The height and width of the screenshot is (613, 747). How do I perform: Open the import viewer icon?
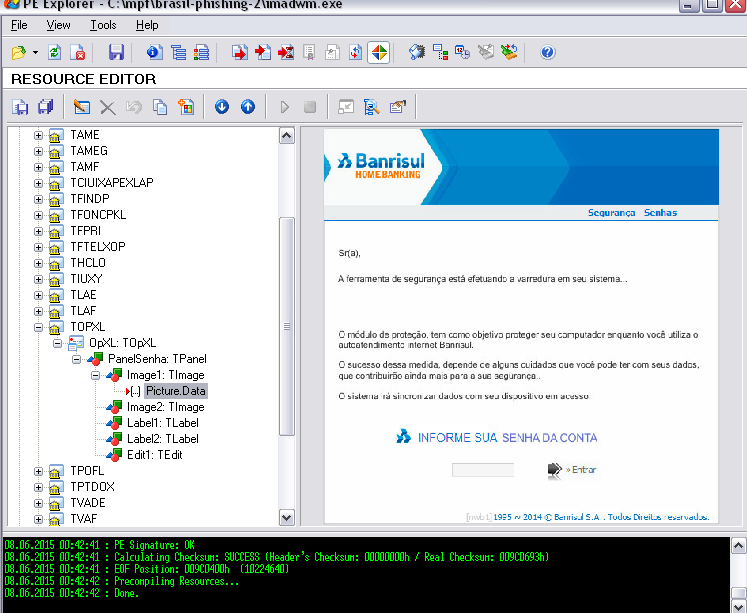coord(263,52)
